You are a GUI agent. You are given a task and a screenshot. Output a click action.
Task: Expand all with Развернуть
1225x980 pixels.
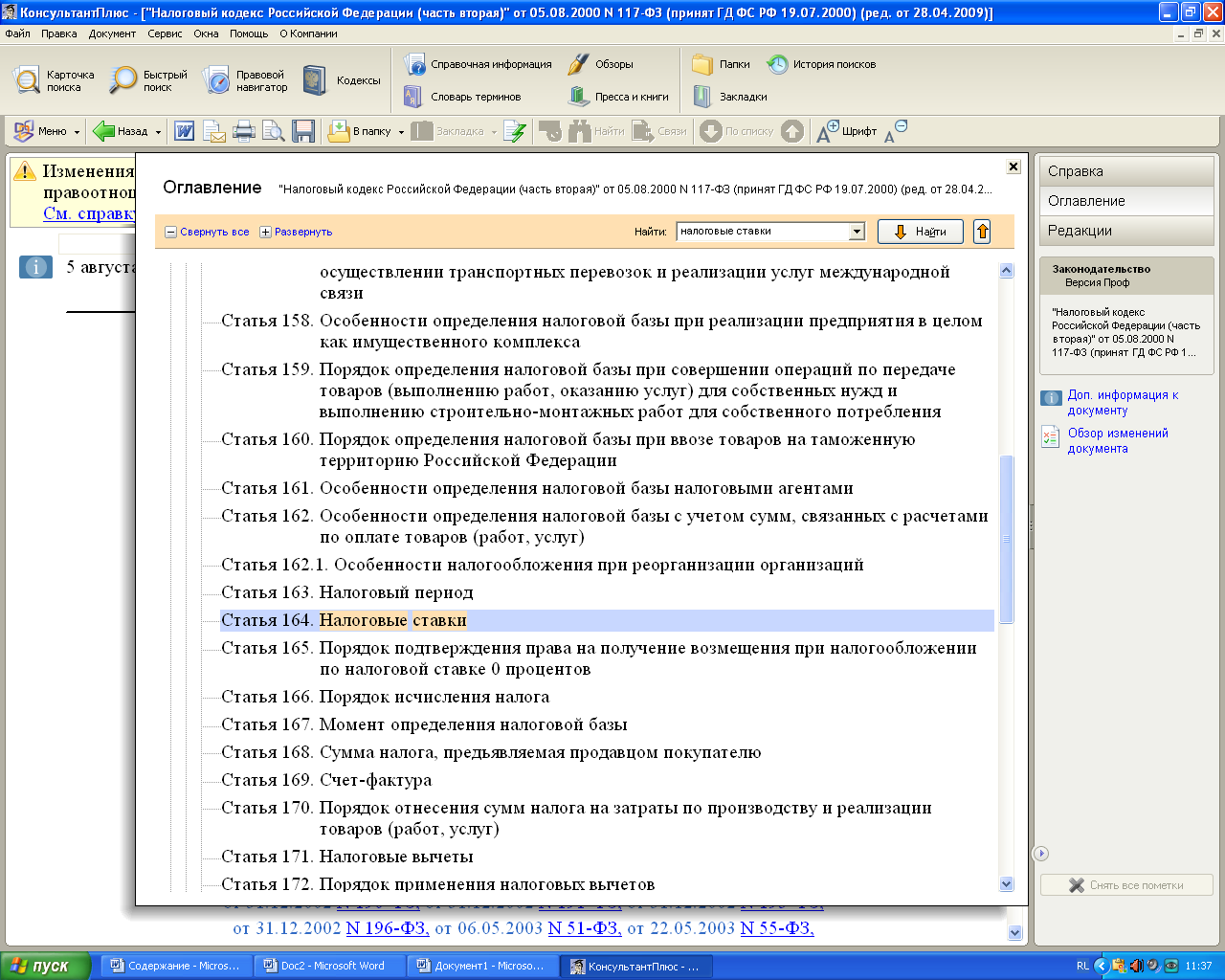coord(296,232)
